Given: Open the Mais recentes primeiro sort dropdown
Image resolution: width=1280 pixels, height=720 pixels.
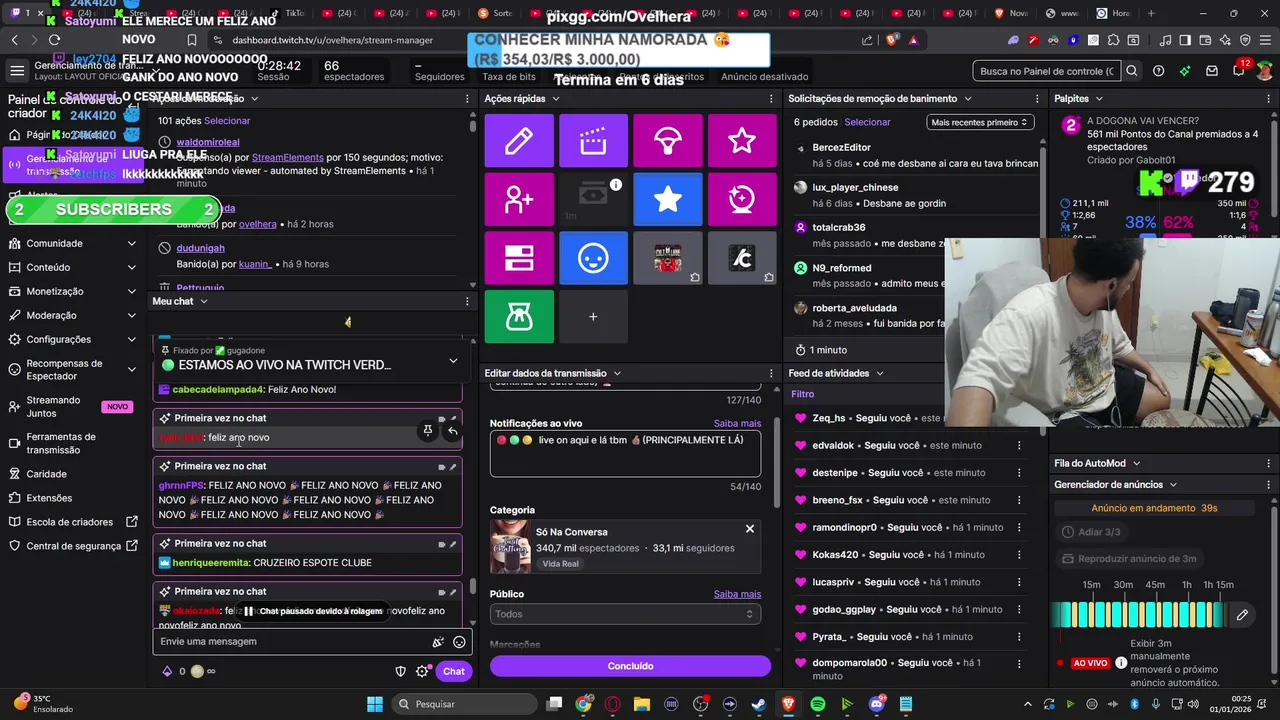Looking at the screenshot, I should (979, 122).
